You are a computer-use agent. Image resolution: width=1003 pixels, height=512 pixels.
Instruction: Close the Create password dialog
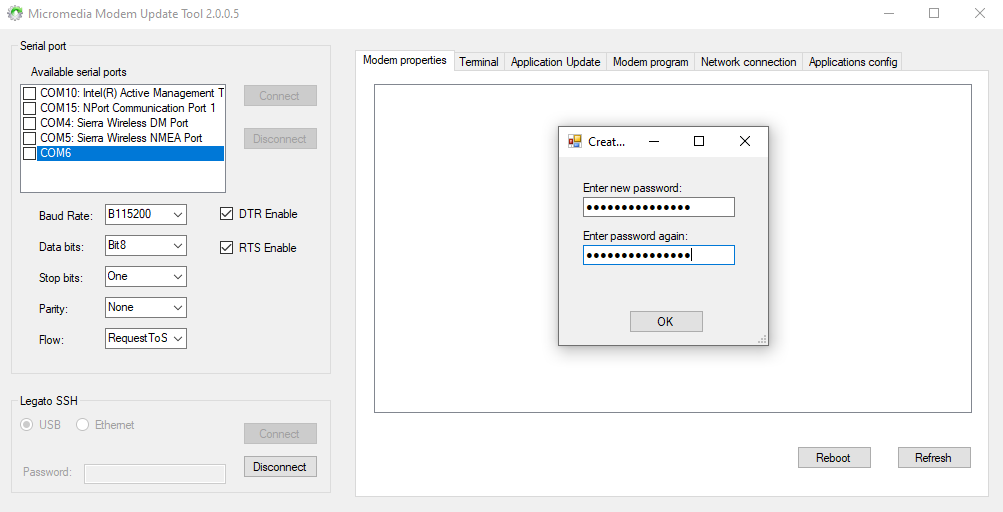pos(744,142)
